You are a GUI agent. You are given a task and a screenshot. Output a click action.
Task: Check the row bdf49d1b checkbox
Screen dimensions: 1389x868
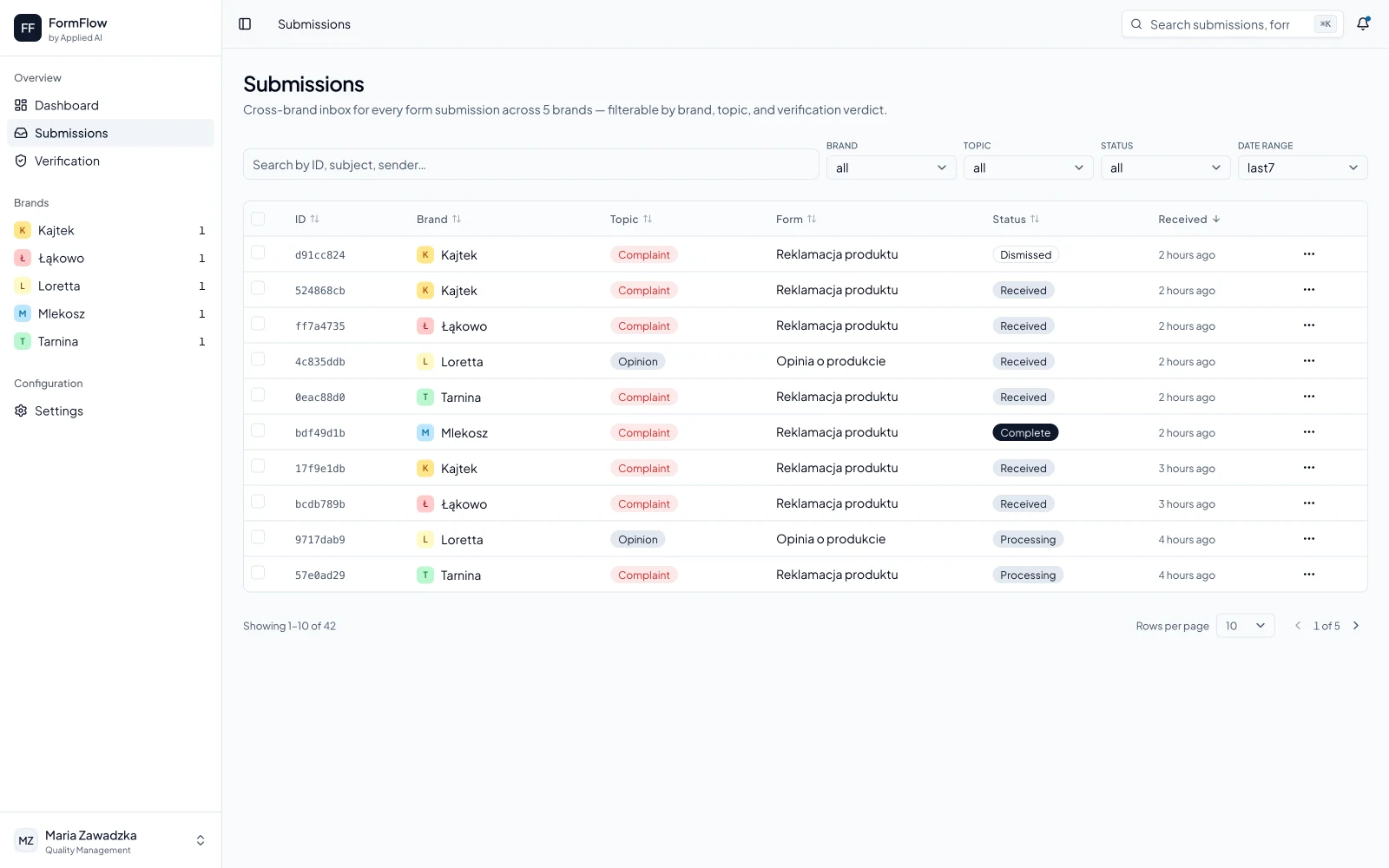pos(258,431)
